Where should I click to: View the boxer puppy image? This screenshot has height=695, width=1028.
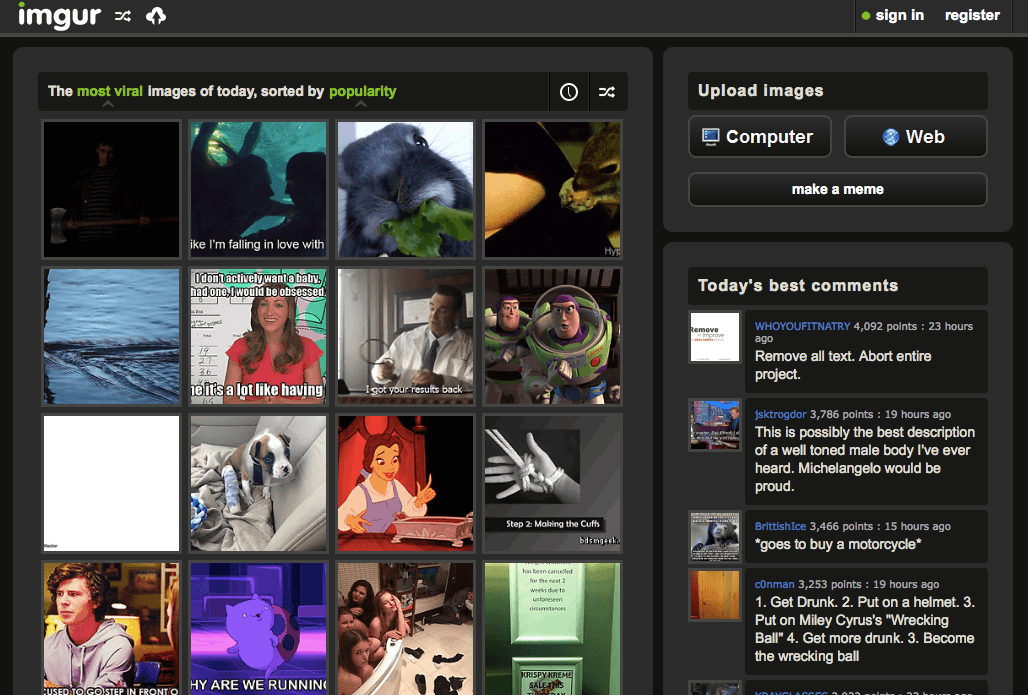[x=258, y=483]
